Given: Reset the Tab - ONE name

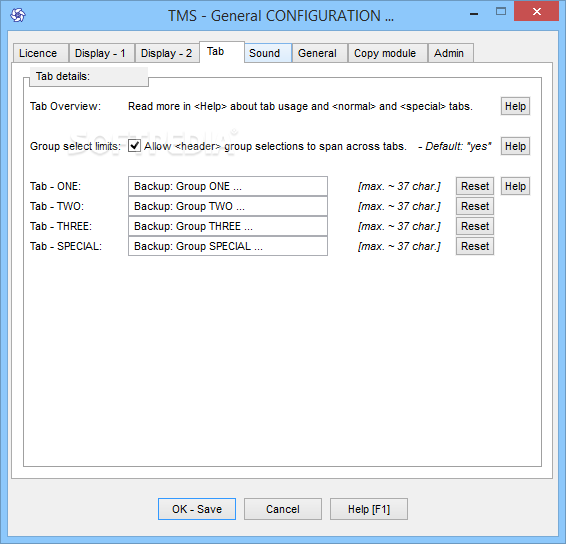Looking at the screenshot, I should click(x=475, y=186).
